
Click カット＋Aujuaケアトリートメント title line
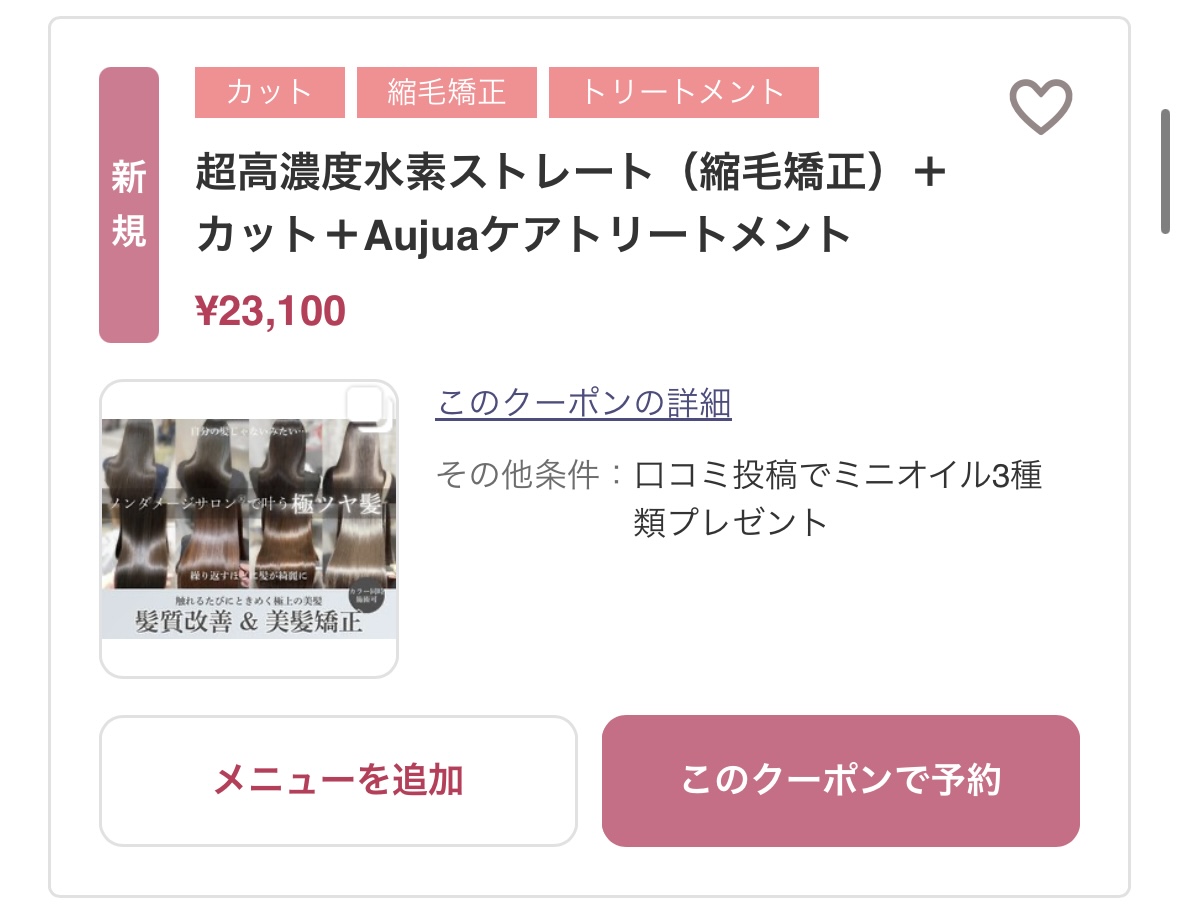523,236
